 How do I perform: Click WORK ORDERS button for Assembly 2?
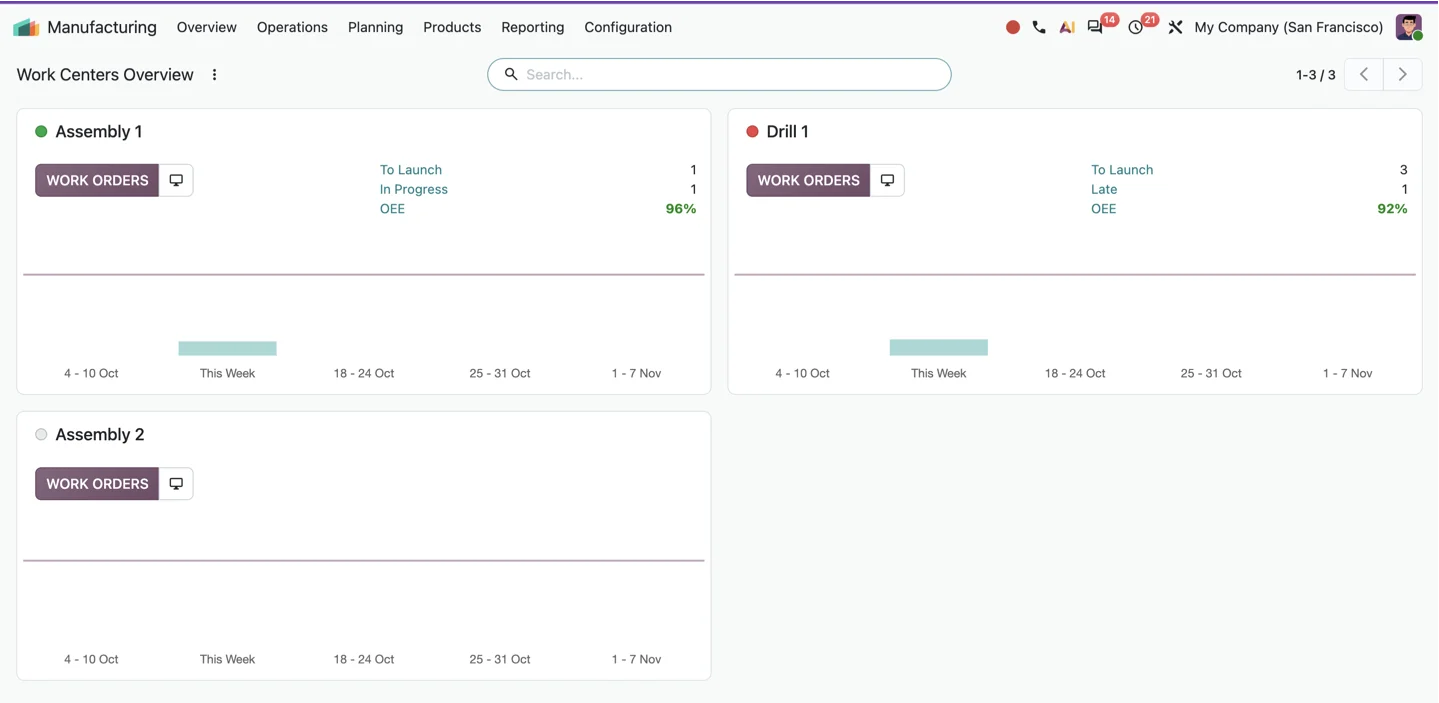tap(97, 484)
